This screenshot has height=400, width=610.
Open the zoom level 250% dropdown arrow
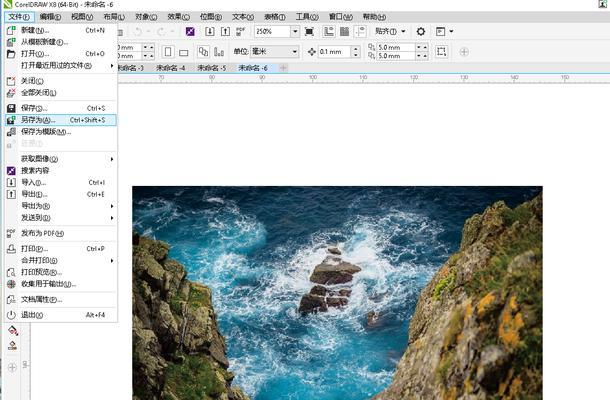295,32
